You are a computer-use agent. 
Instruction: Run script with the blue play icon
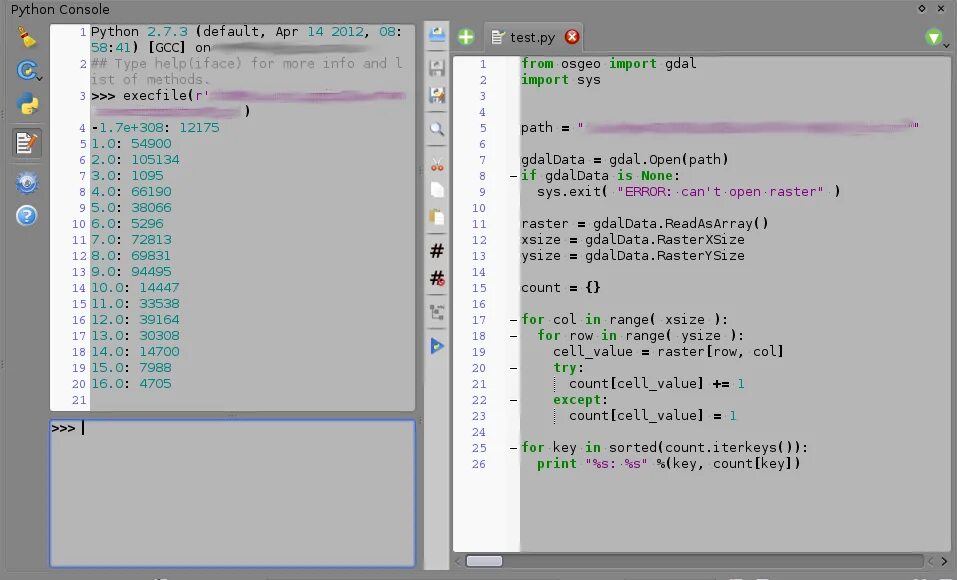(x=436, y=346)
